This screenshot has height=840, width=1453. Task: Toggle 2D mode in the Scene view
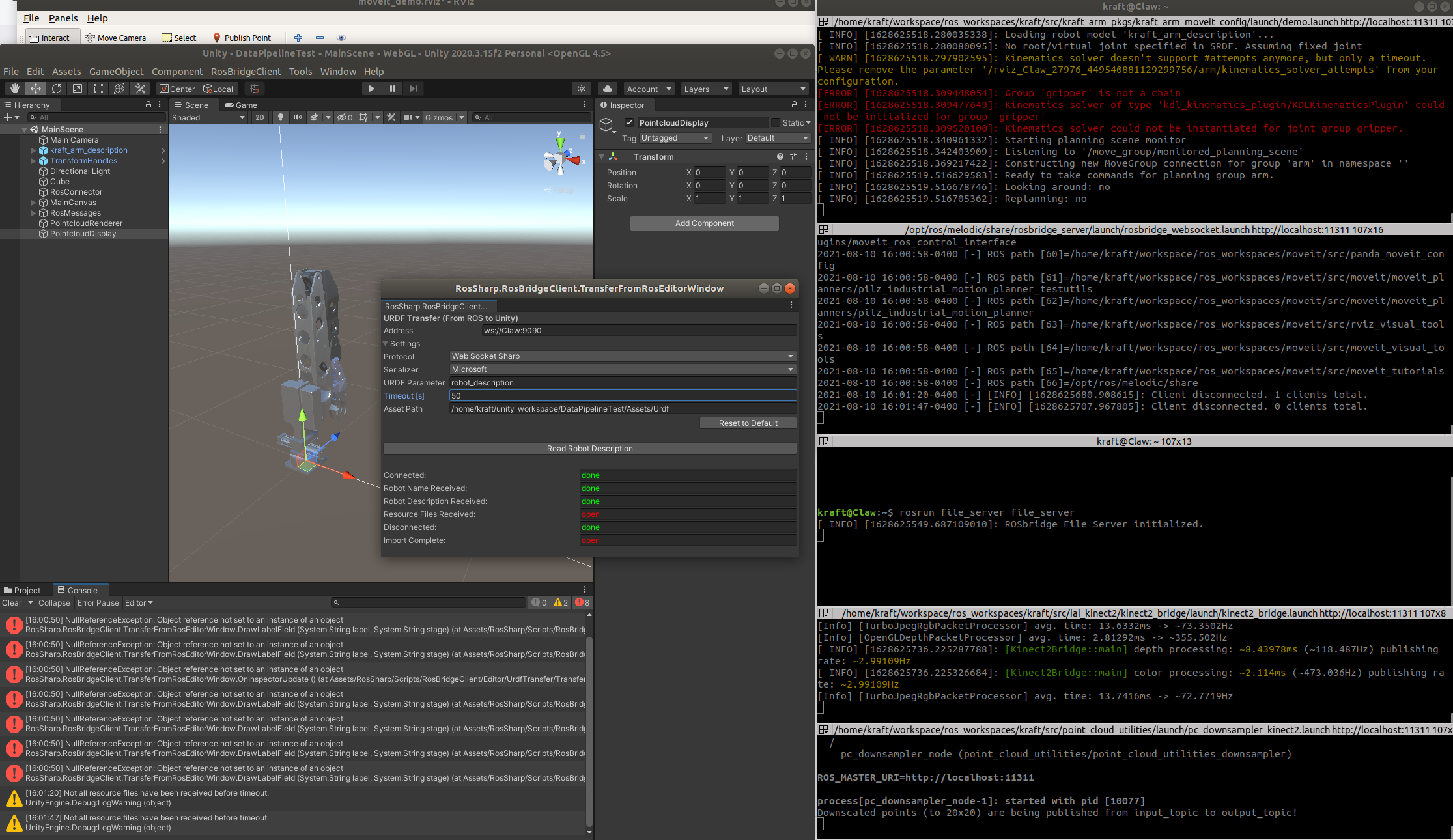click(259, 117)
